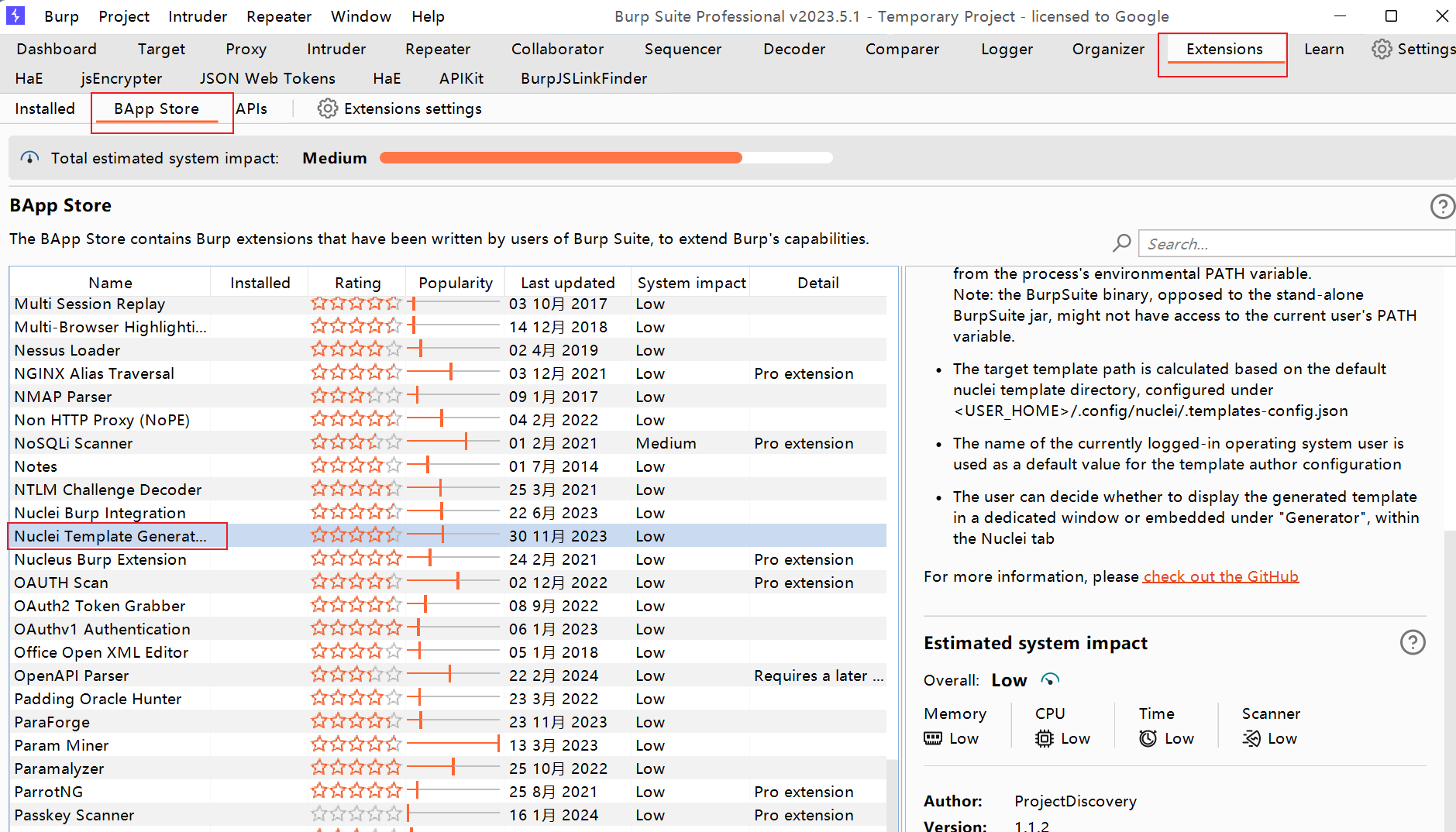Click star rating of Passkey Scanner
Viewport: 1456px width, 832px height.
356,814
